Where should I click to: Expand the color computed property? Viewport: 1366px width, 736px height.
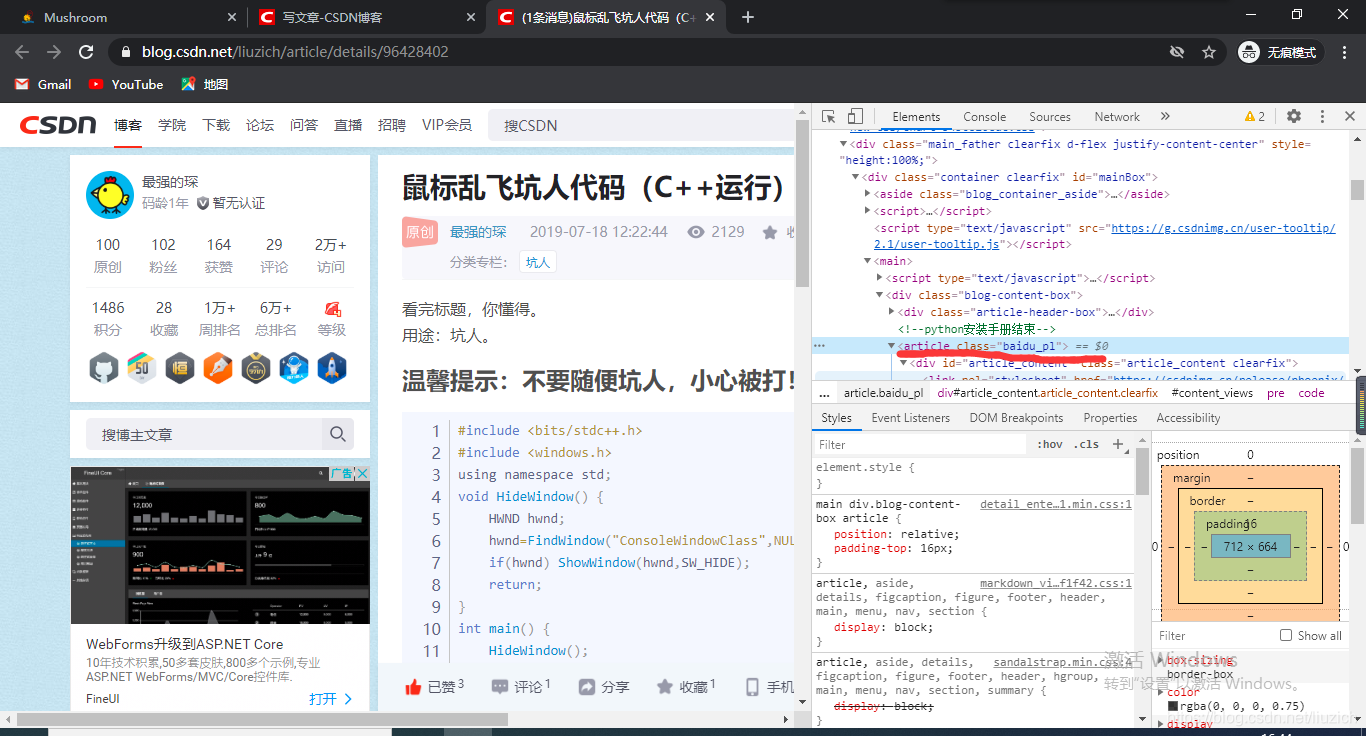point(1162,691)
